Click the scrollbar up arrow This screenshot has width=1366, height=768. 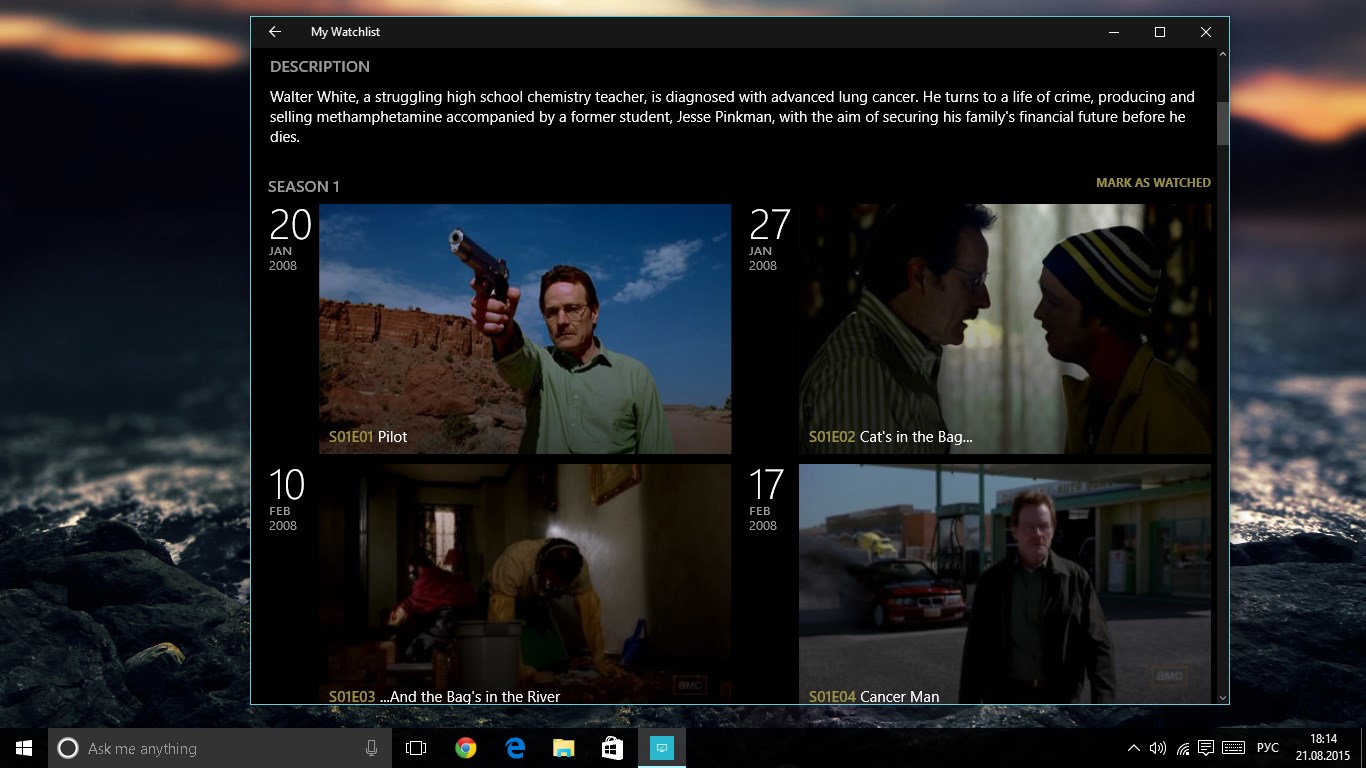1222,54
